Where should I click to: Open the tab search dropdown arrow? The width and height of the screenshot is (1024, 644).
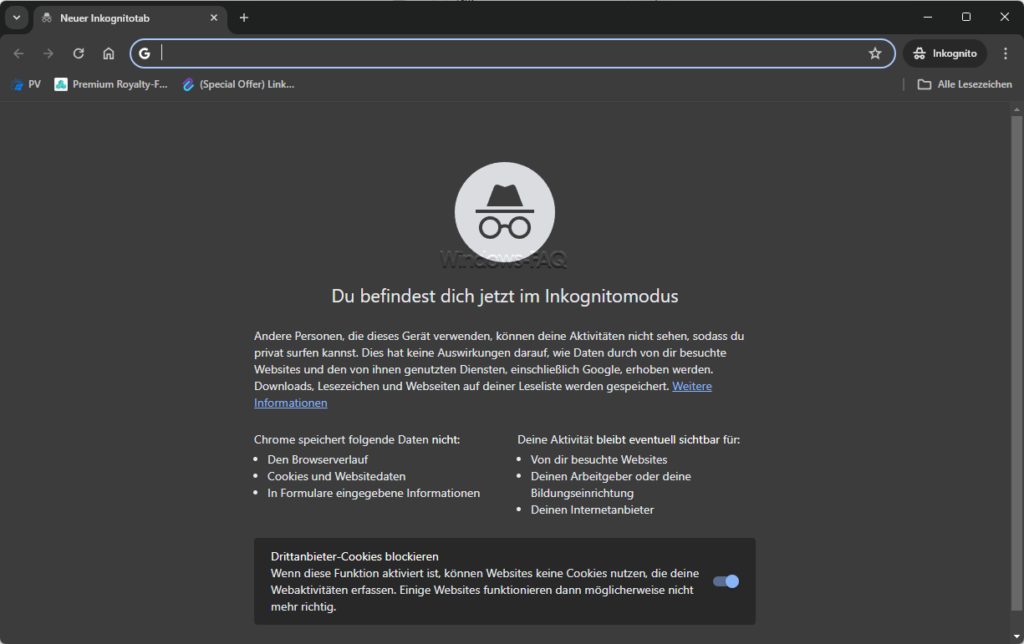pyautogui.click(x=16, y=18)
